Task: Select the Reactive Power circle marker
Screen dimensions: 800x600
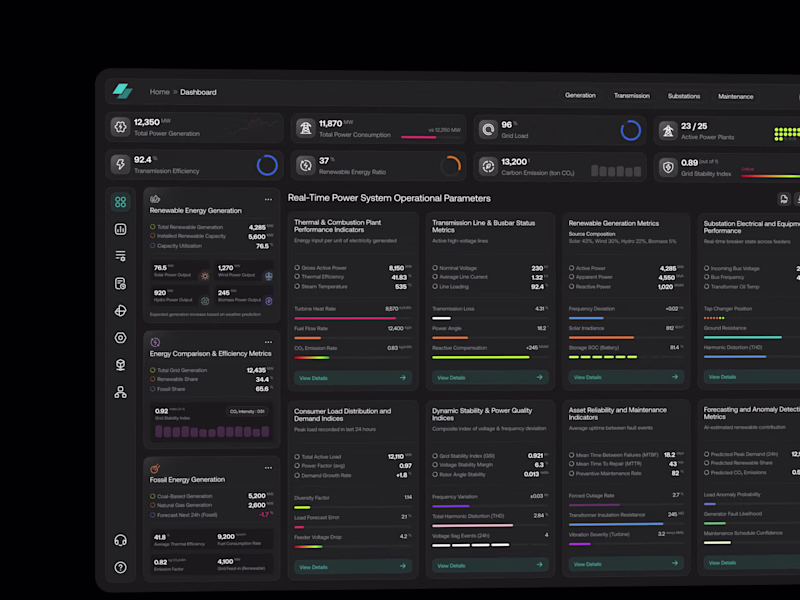Action: [572, 286]
